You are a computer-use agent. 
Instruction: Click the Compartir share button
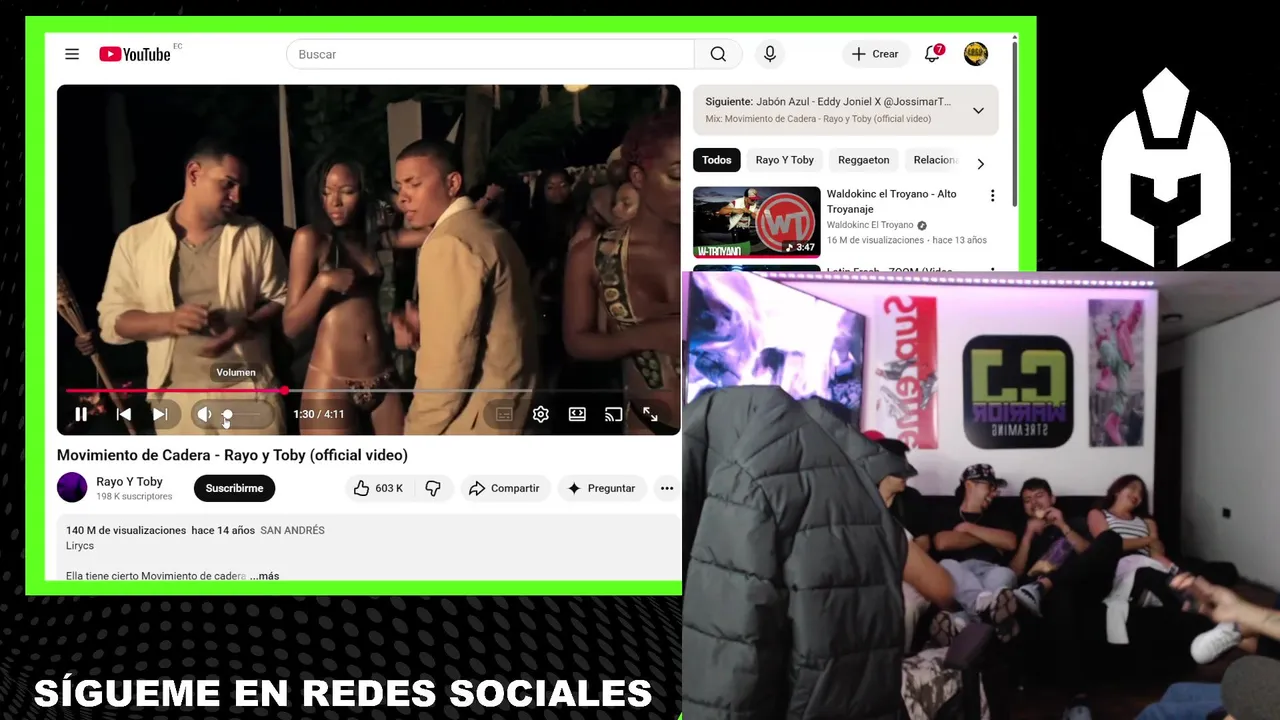504,488
